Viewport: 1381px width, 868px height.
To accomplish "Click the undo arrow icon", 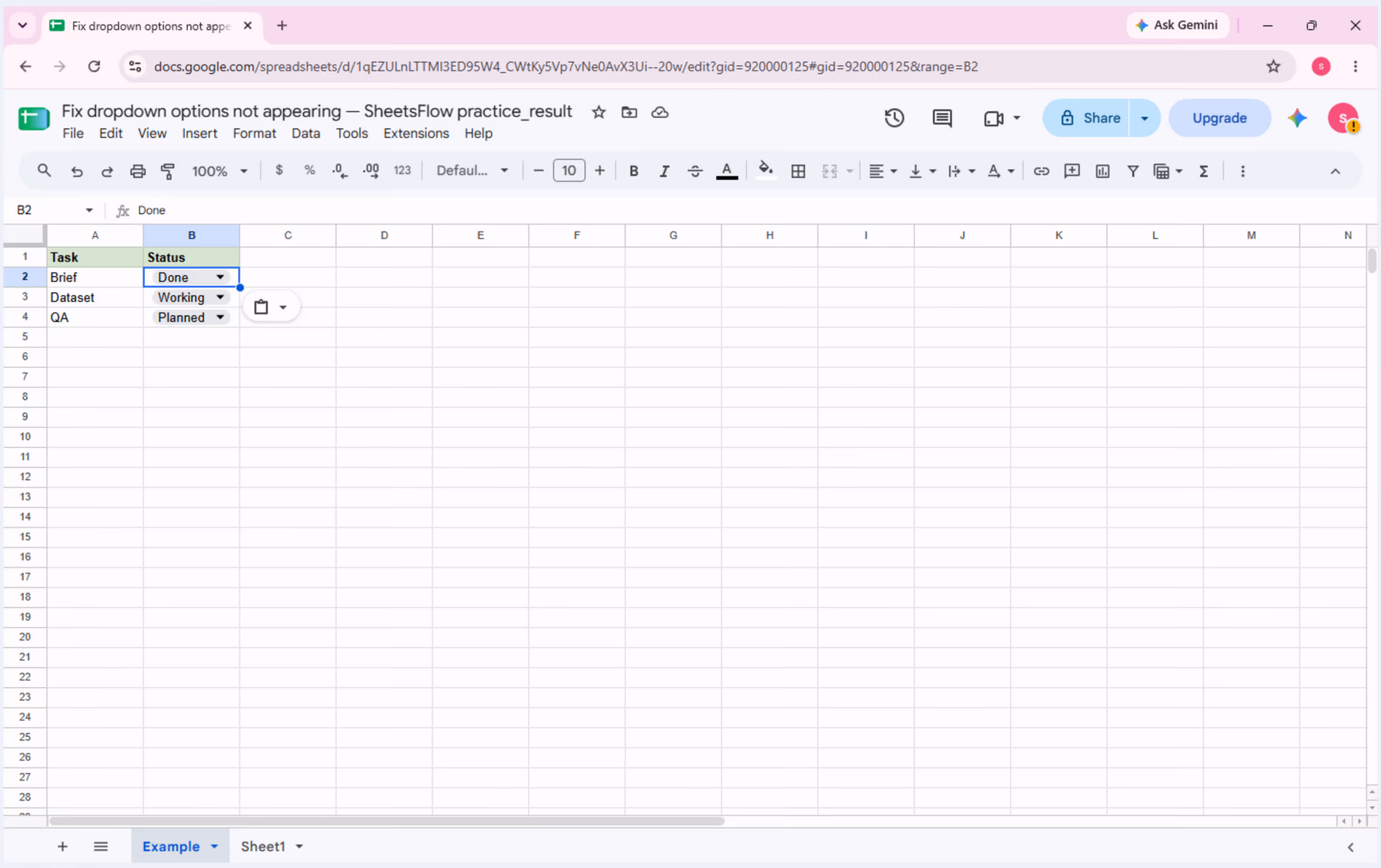I will pos(77,171).
